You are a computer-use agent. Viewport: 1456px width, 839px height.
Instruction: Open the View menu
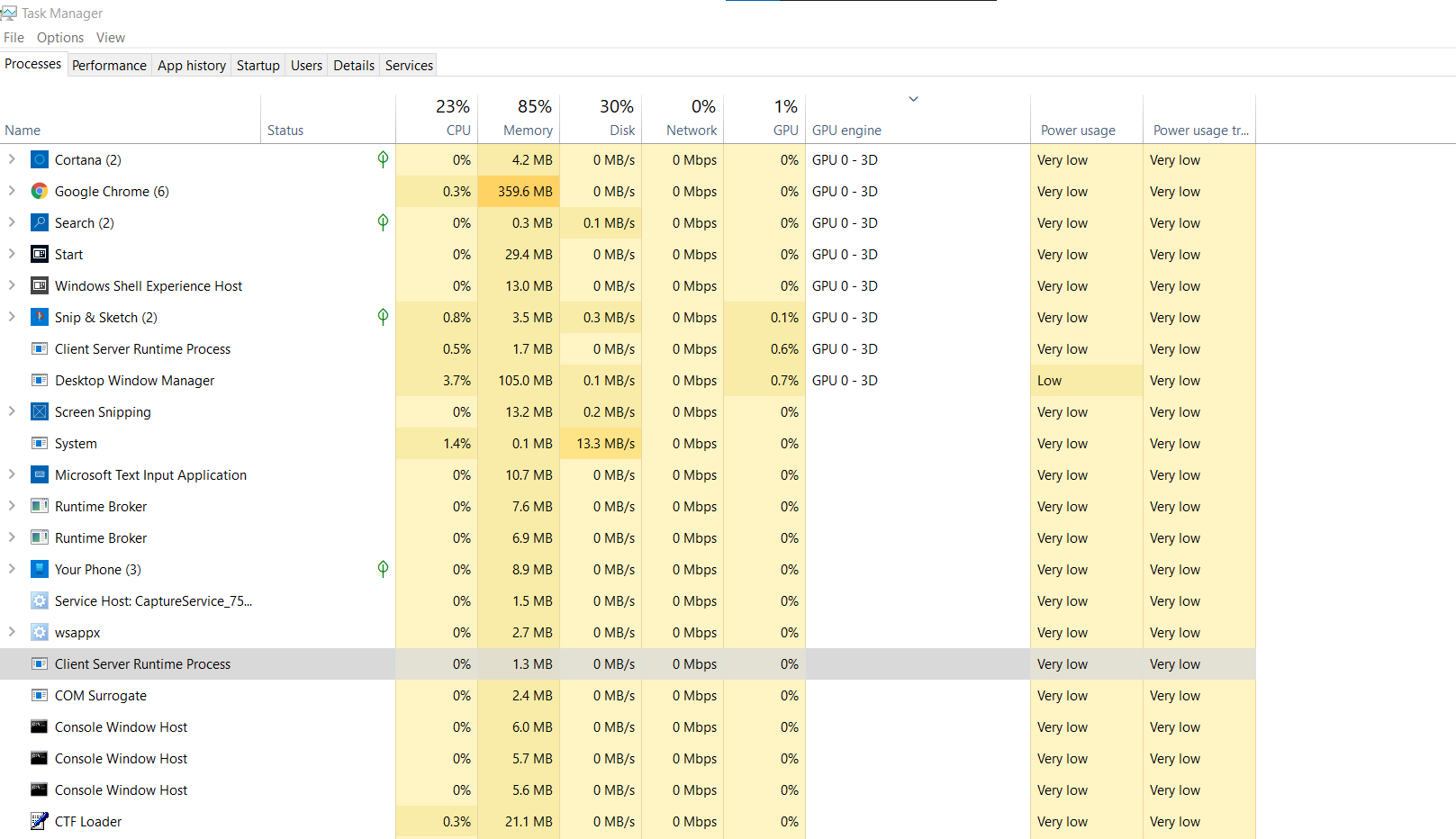[x=111, y=38]
